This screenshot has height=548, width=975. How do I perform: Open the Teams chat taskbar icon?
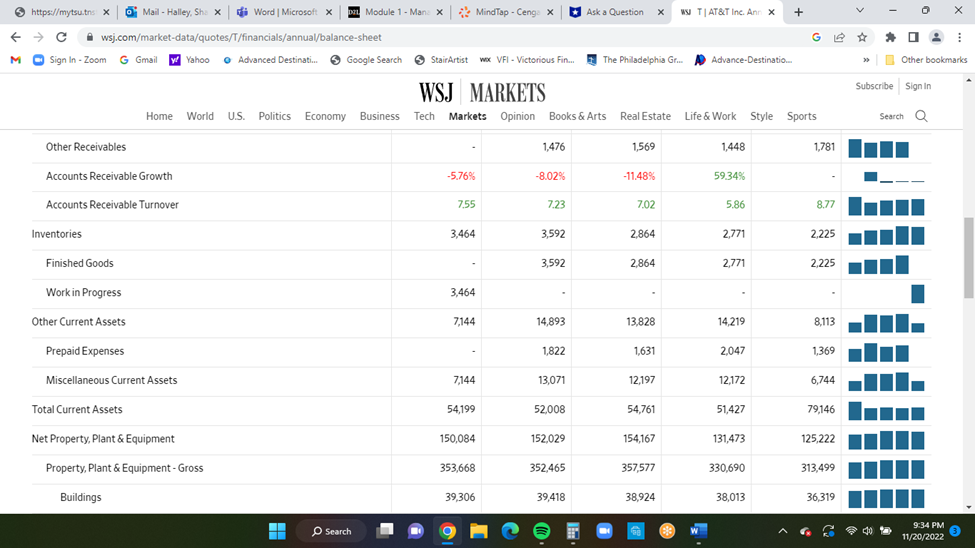point(415,531)
